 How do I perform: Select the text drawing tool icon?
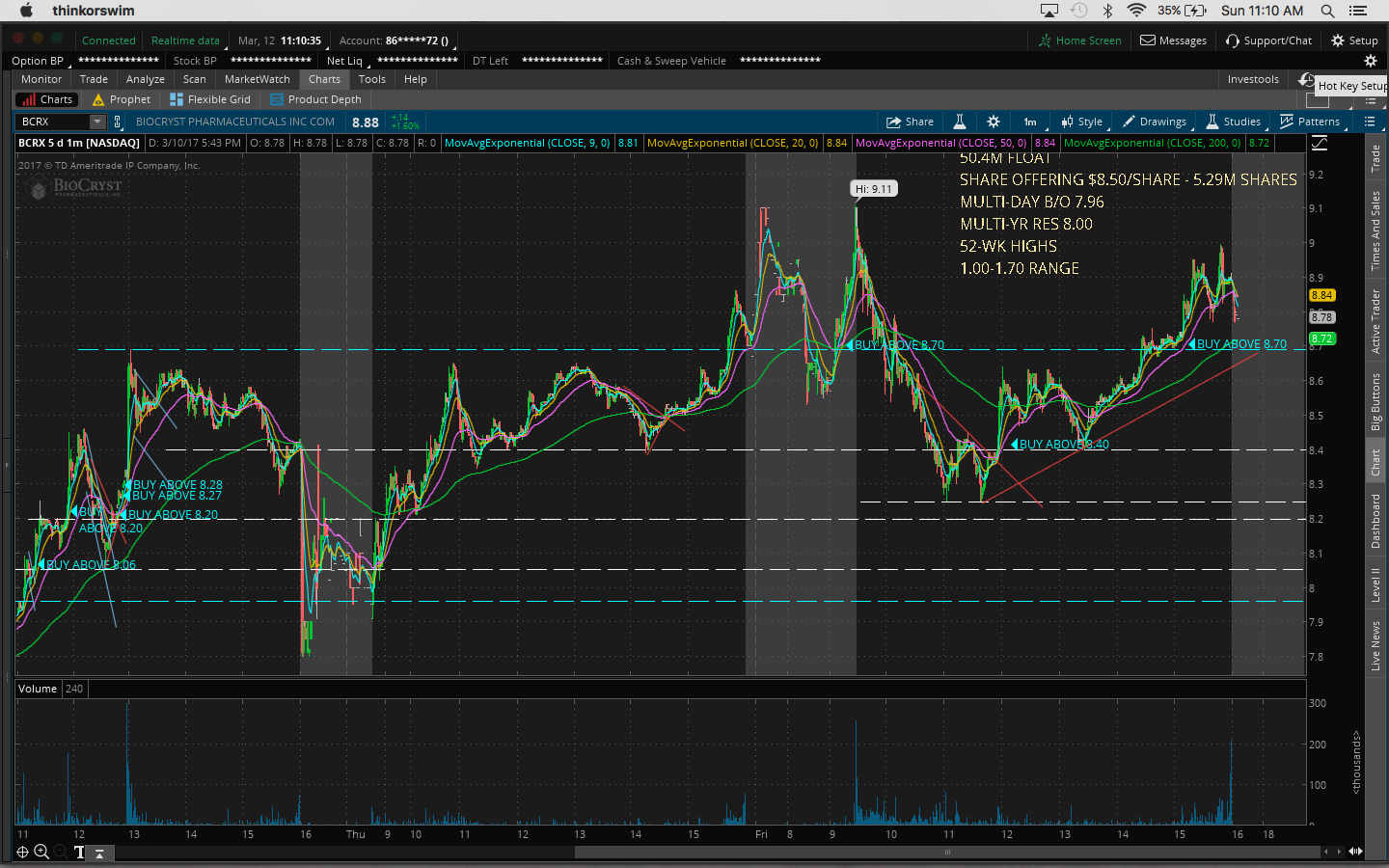(79, 852)
